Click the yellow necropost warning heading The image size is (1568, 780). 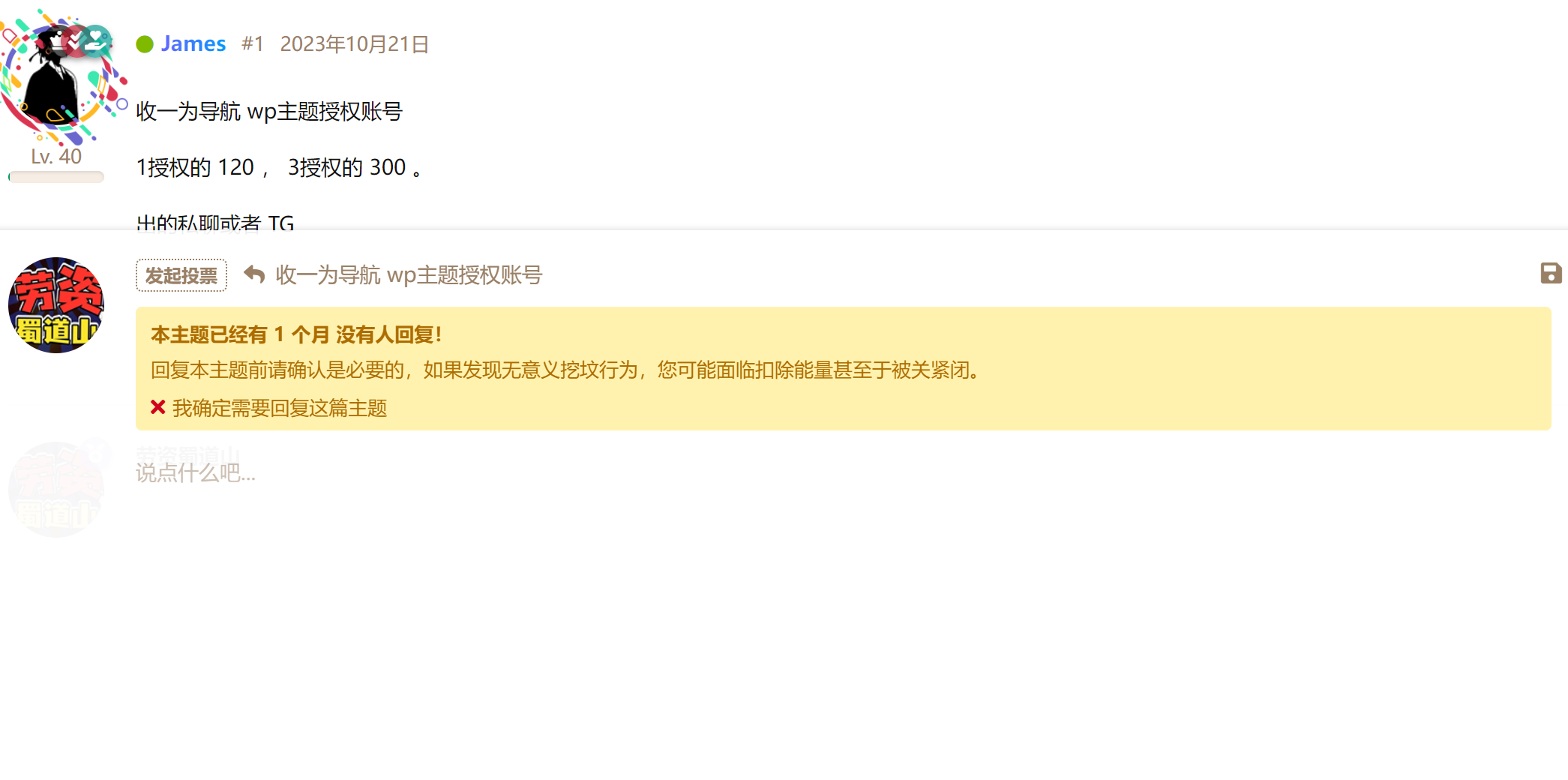click(x=296, y=334)
